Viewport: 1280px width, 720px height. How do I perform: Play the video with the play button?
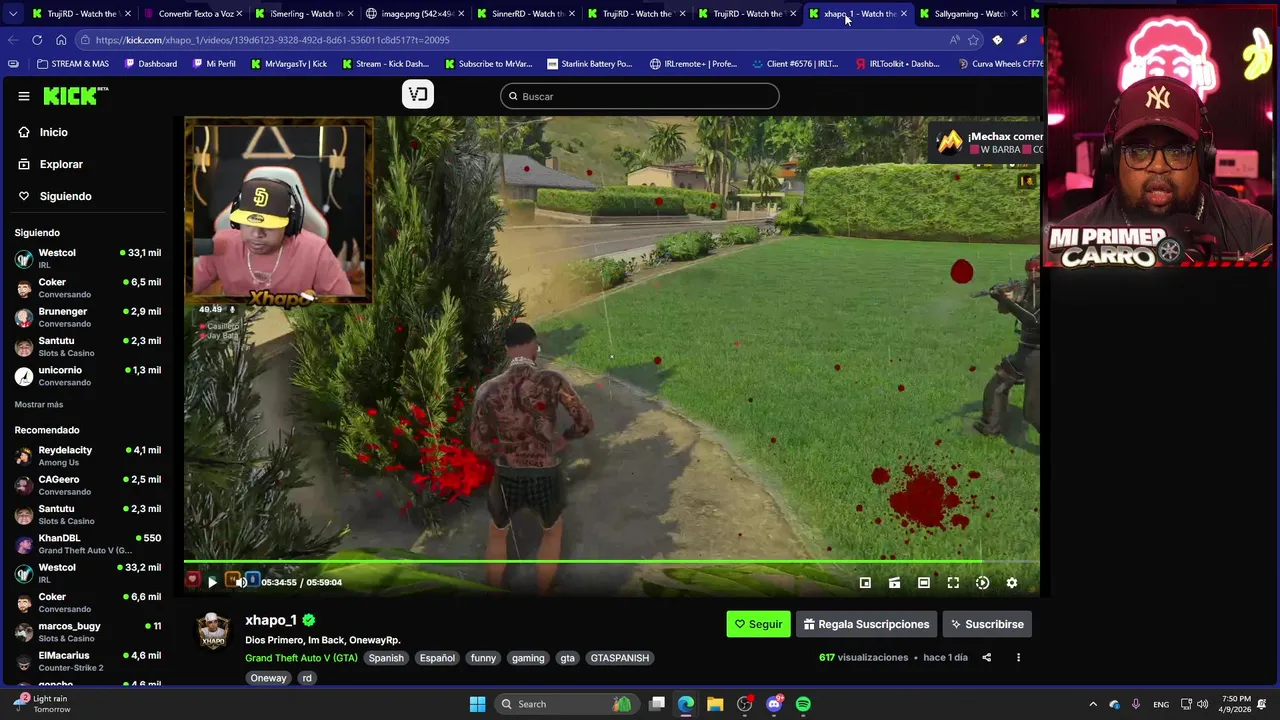212,582
